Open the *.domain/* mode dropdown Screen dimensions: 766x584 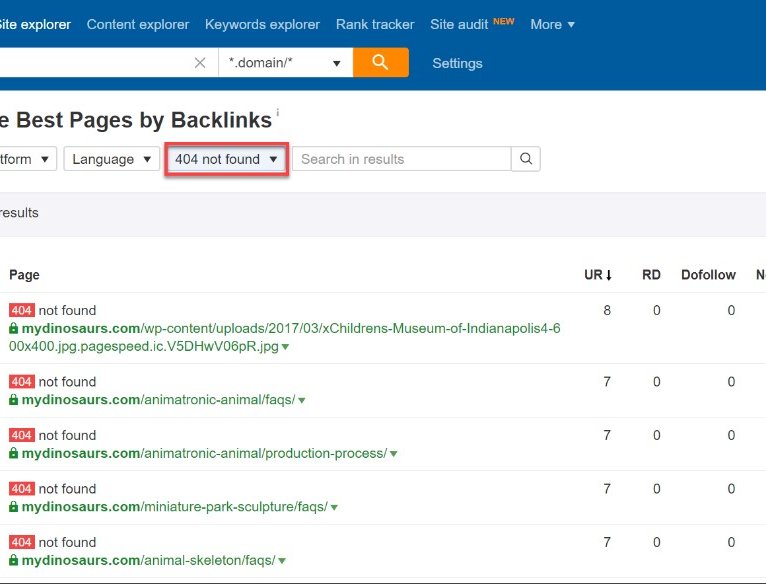tap(284, 63)
